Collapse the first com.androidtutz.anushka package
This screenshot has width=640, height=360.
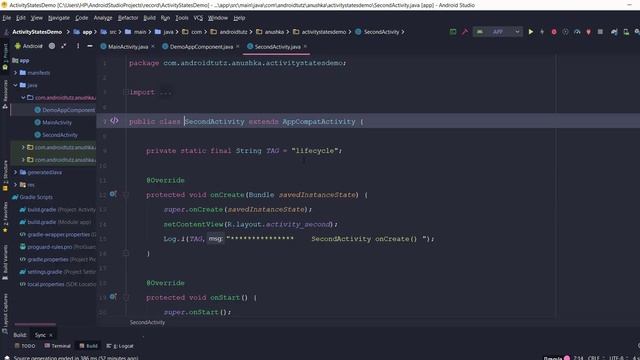tap(23, 98)
